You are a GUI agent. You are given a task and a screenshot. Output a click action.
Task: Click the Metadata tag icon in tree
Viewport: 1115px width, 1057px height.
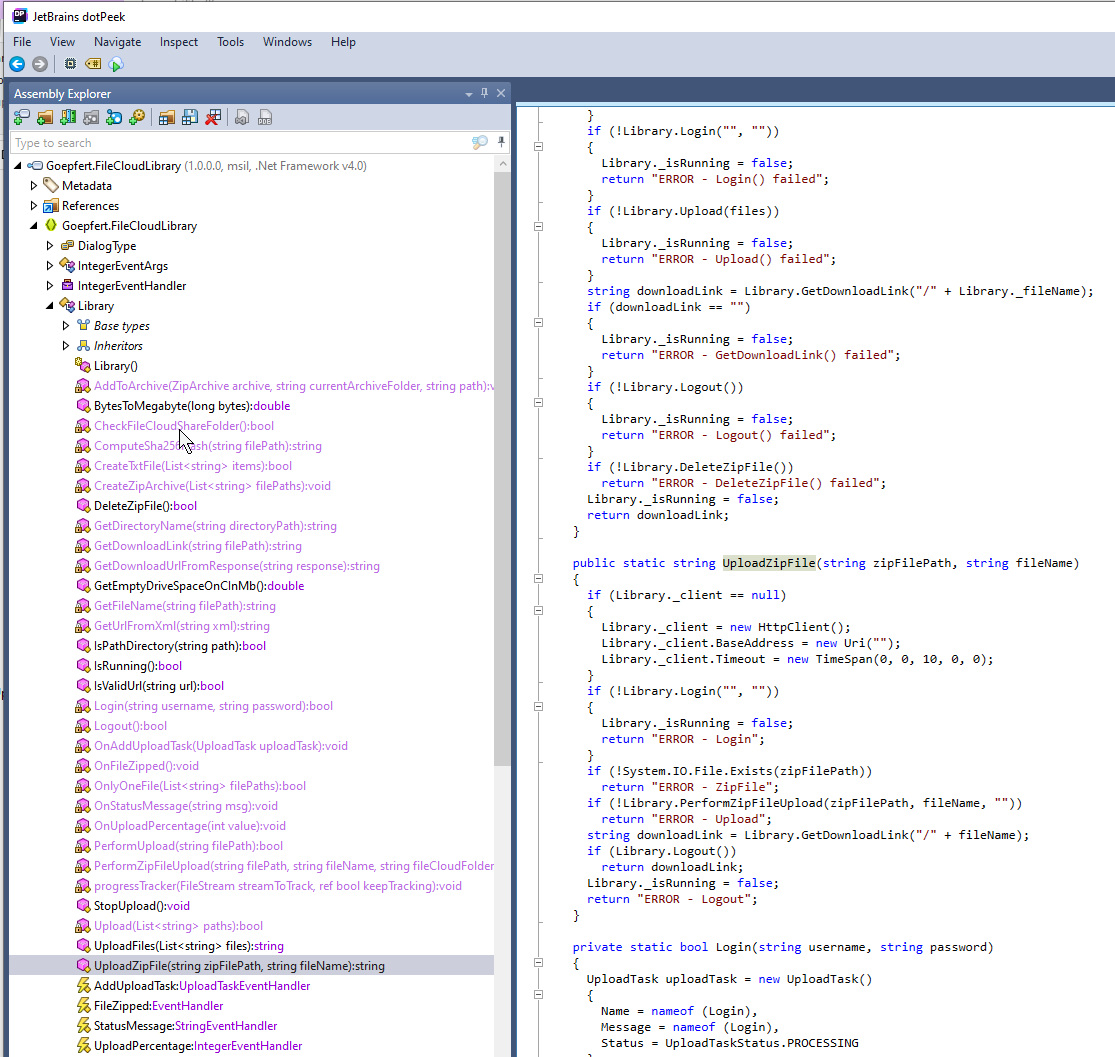click(x=50, y=186)
